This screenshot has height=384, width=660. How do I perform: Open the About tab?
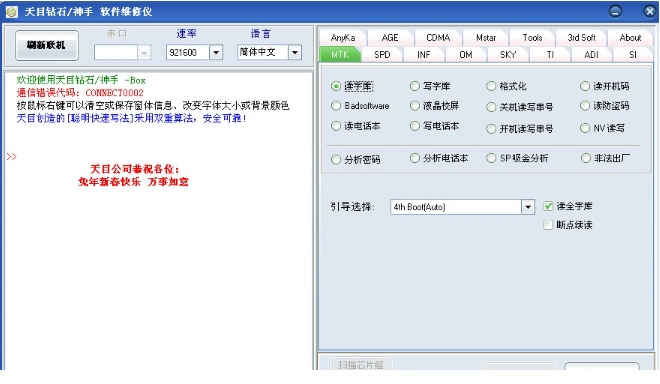pos(630,37)
